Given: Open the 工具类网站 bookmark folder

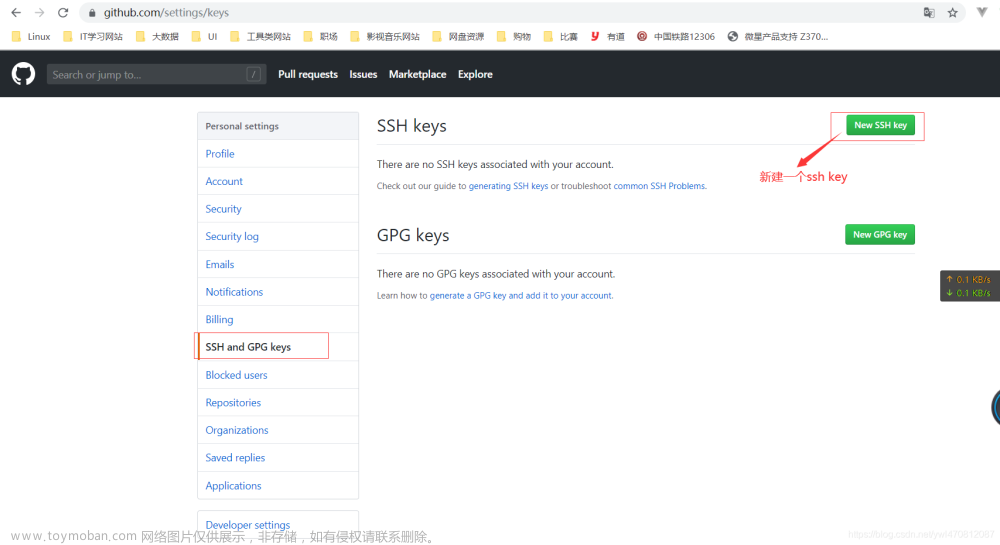Looking at the screenshot, I should [x=260, y=37].
